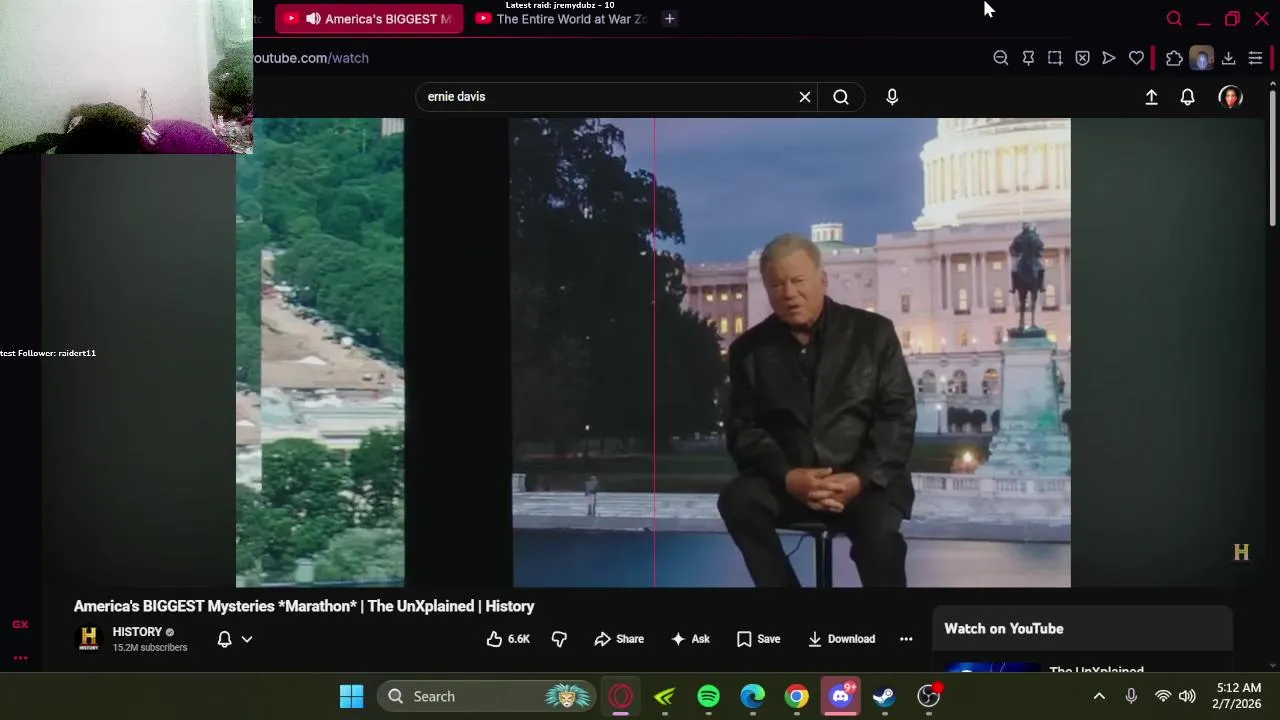The height and width of the screenshot is (720, 1280).
Task: Open the Wi-Fi network tray icon
Action: pos(1163,696)
